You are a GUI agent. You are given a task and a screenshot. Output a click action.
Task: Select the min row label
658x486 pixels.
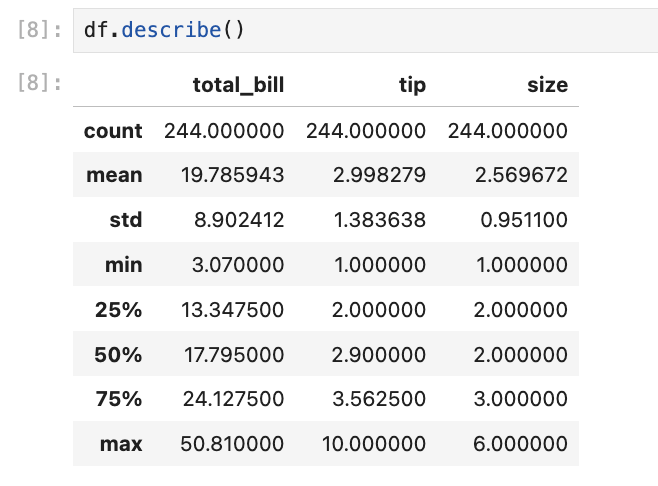124,265
